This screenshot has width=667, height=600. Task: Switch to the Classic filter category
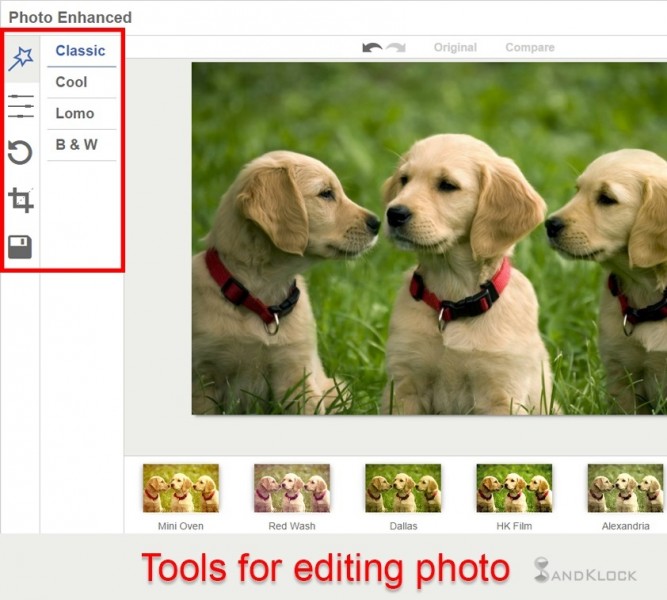tap(81, 51)
